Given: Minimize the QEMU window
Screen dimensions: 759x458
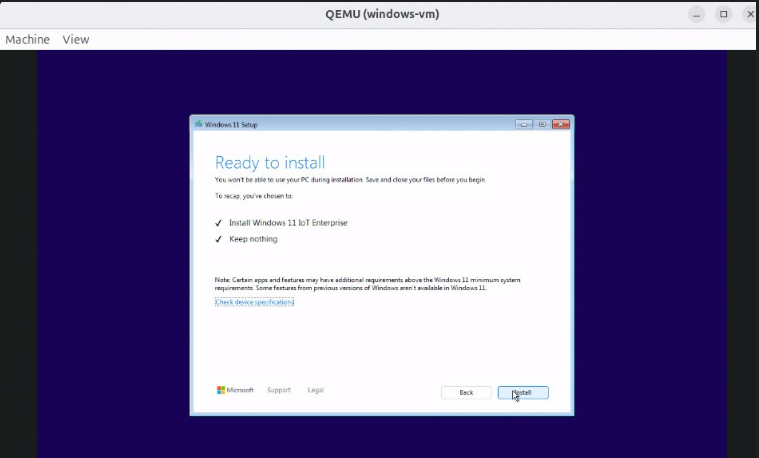Looking at the screenshot, I should click(x=697, y=14).
